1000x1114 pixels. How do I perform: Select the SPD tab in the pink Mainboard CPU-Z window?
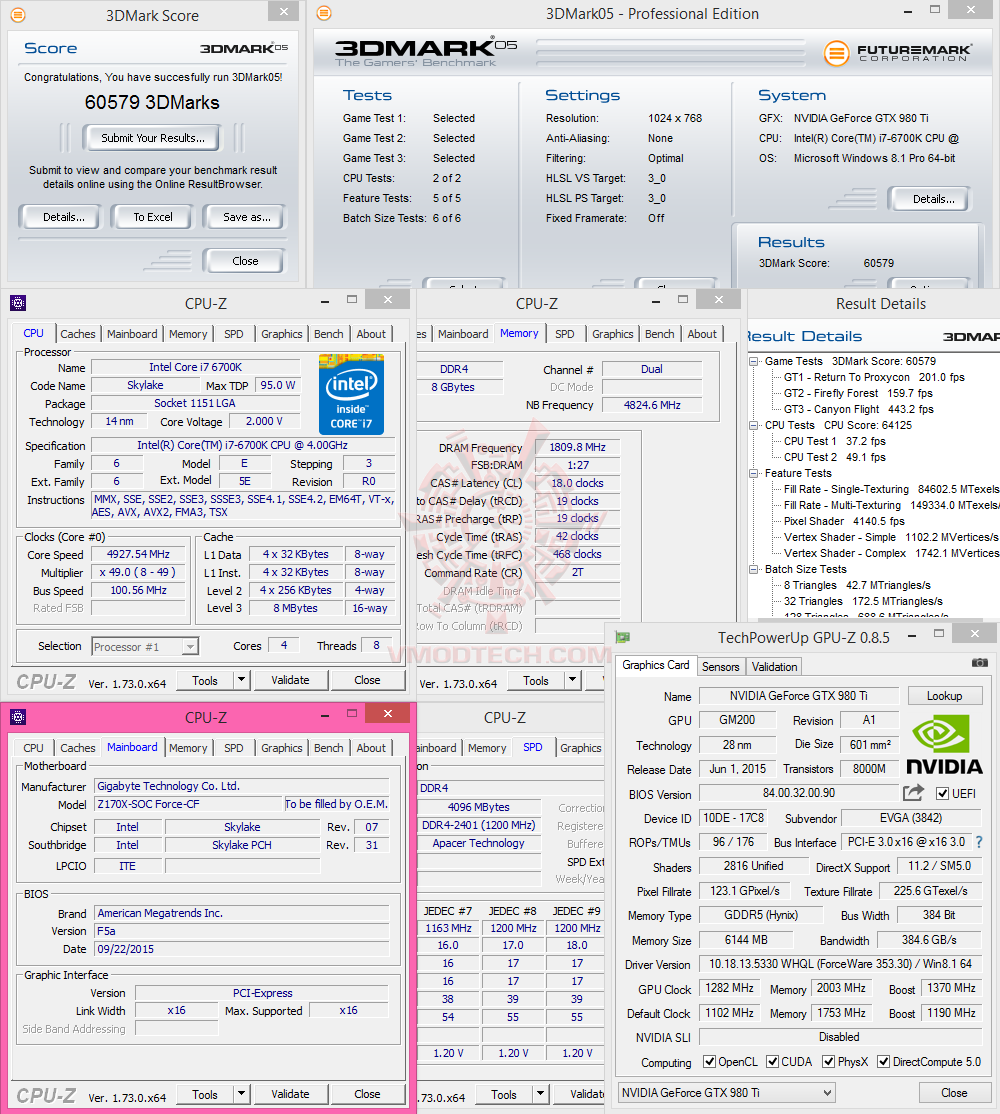point(234,748)
